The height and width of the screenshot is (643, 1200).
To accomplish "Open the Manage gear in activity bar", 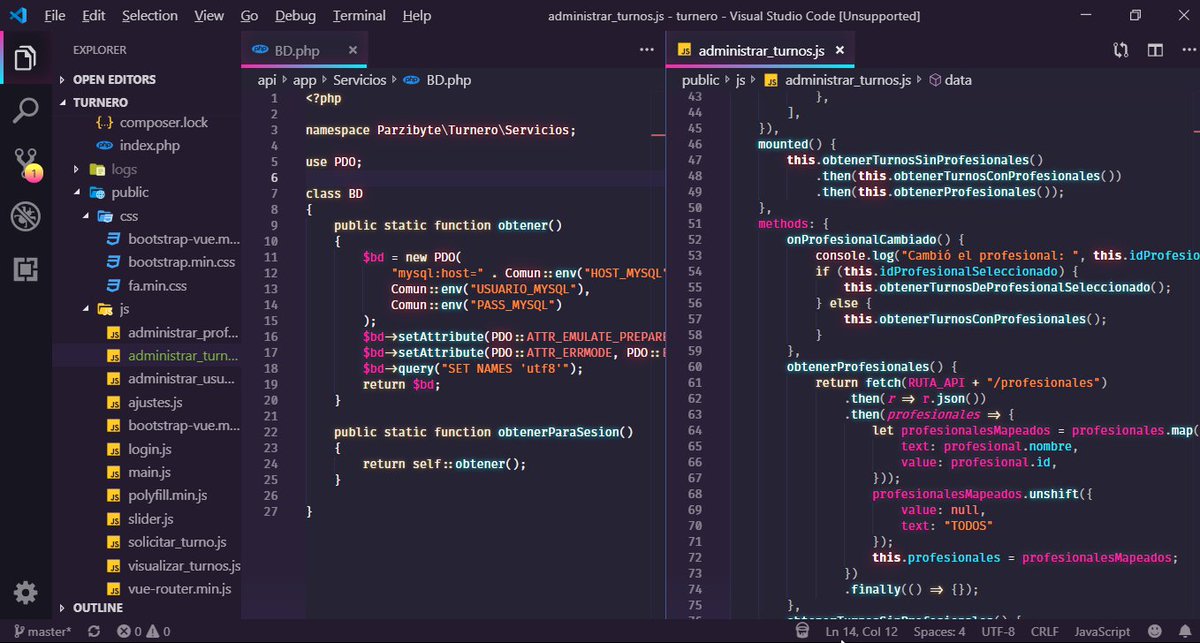I will 25,593.
